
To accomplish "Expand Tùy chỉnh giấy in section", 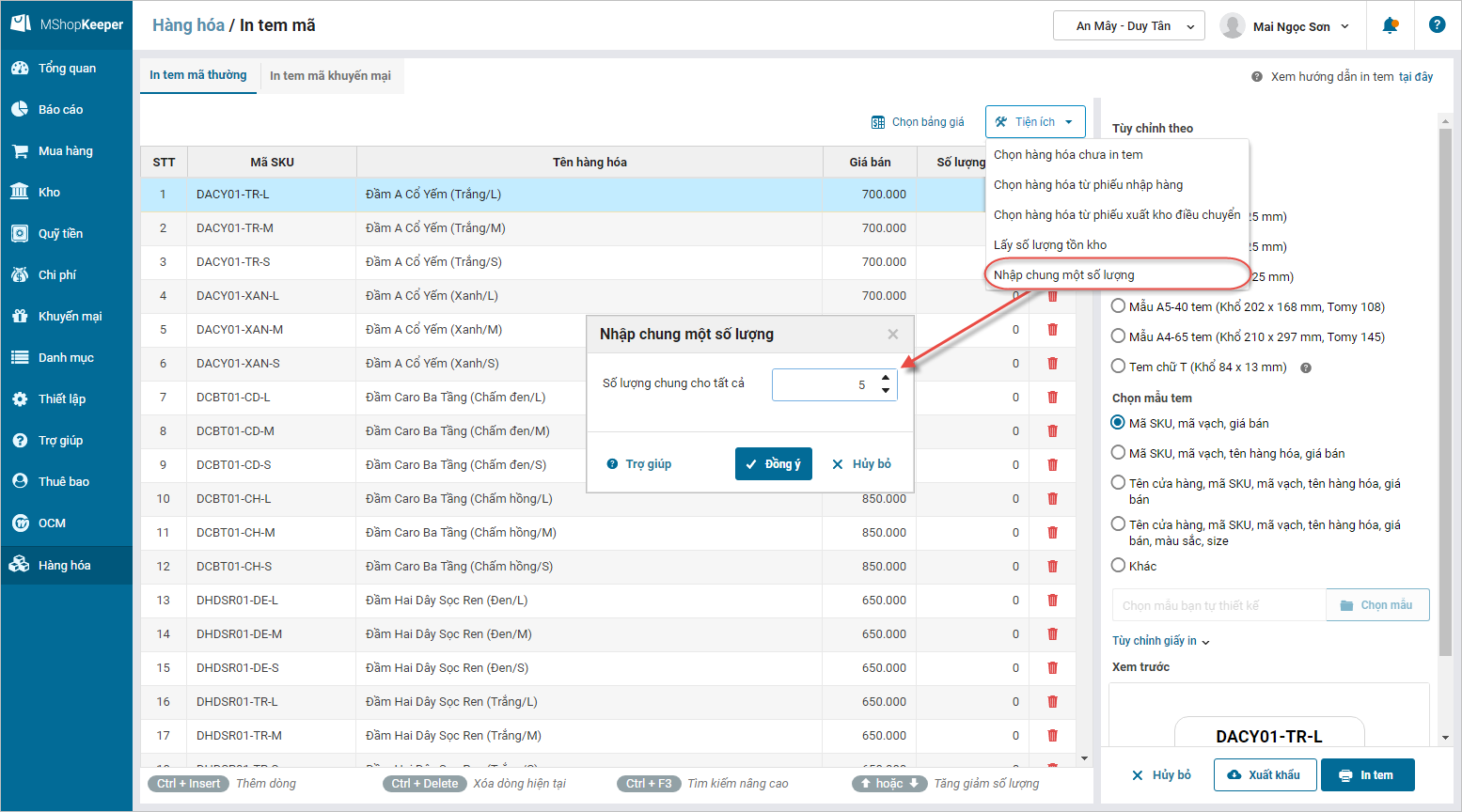I will pyautogui.click(x=1160, y=641).
